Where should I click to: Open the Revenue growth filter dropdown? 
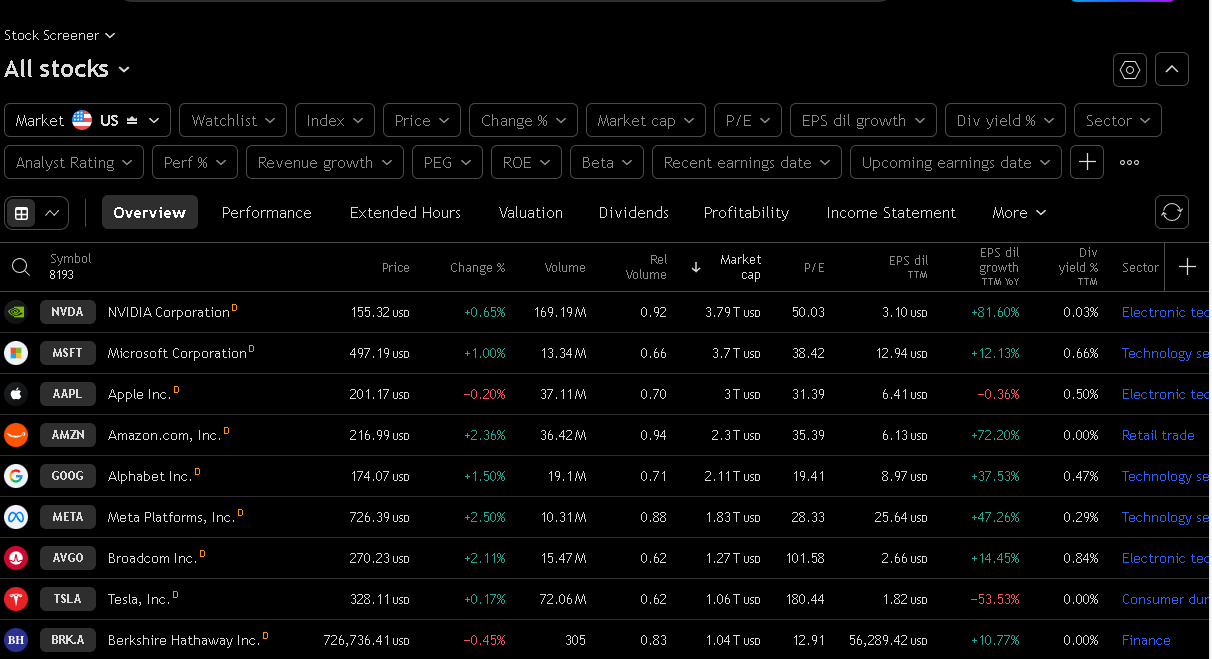325,162
